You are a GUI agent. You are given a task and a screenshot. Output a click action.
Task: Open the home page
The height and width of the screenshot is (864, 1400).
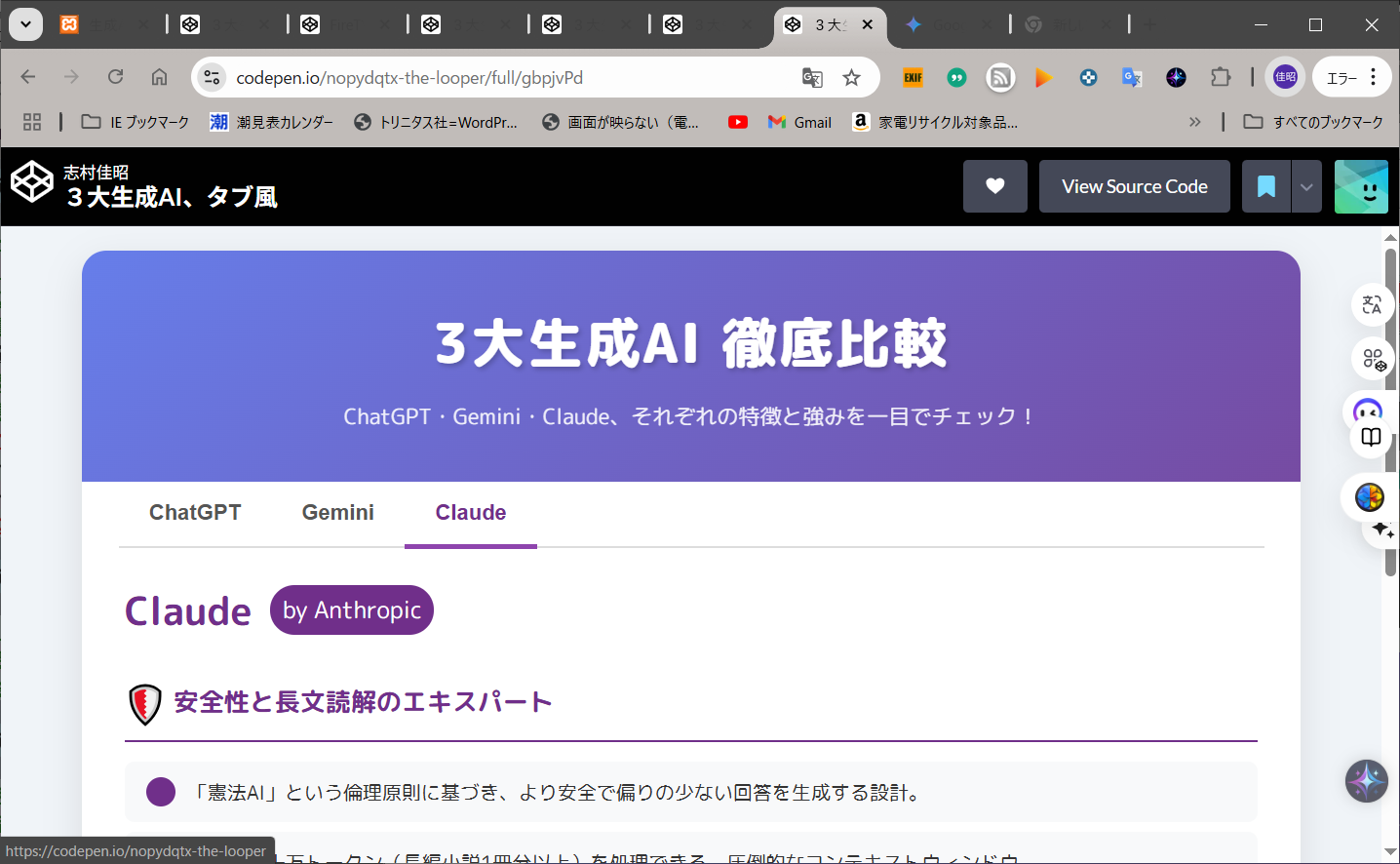tap(159, 77)
